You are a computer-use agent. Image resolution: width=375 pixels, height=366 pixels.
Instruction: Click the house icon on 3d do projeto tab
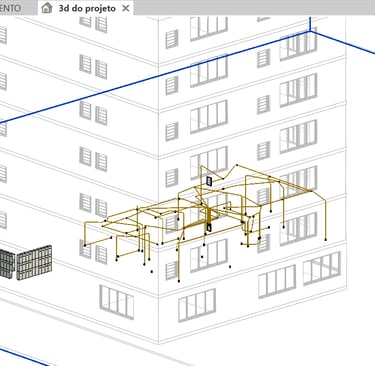coord(47,8)
